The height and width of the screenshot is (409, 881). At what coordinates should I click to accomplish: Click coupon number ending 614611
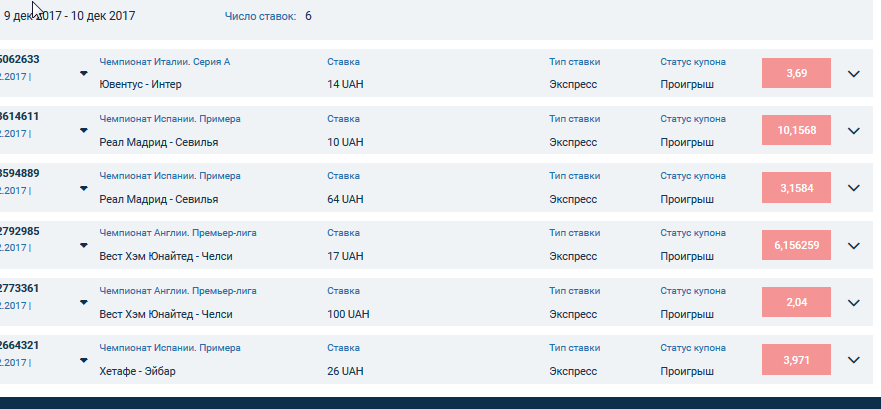pyautogui.click(x=20, y=116)
